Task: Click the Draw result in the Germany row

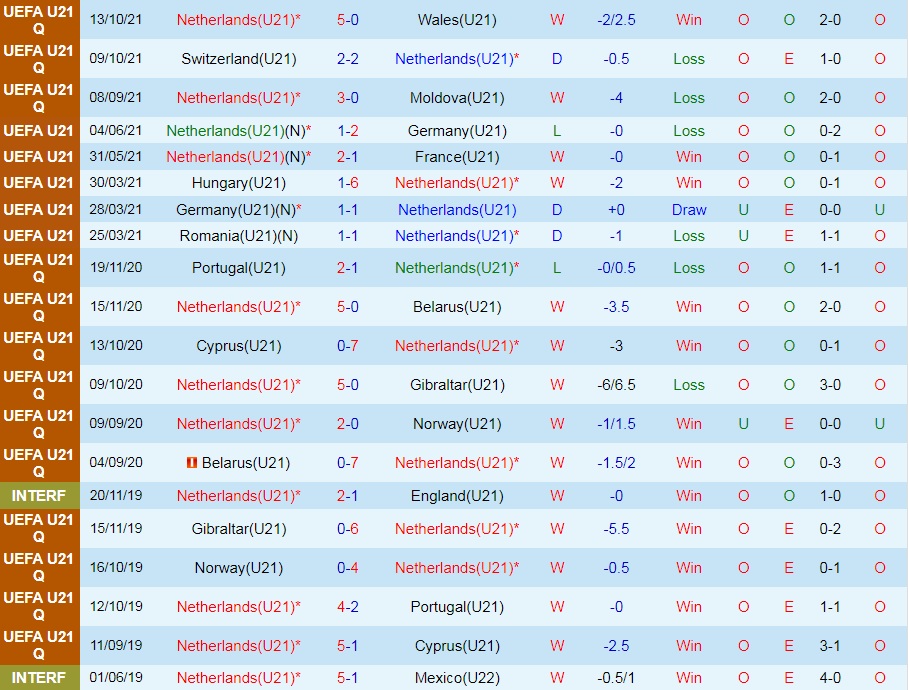Action: pos(689,210)
